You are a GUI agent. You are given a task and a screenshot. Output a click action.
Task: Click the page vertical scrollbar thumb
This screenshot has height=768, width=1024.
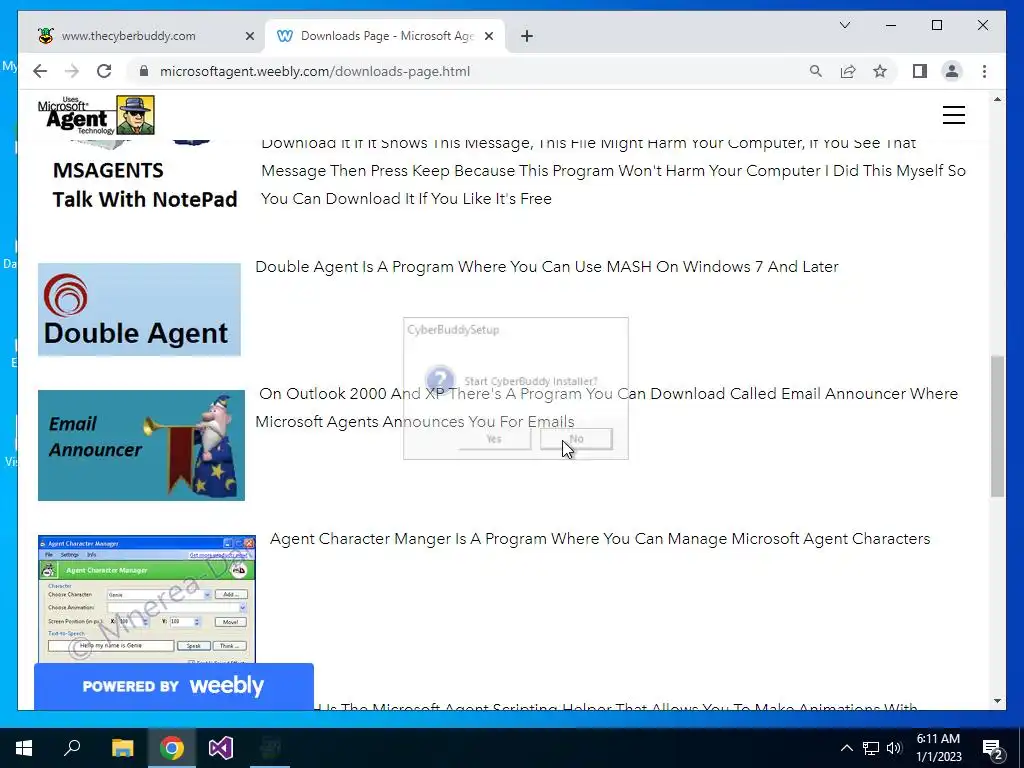pos(997,426)
